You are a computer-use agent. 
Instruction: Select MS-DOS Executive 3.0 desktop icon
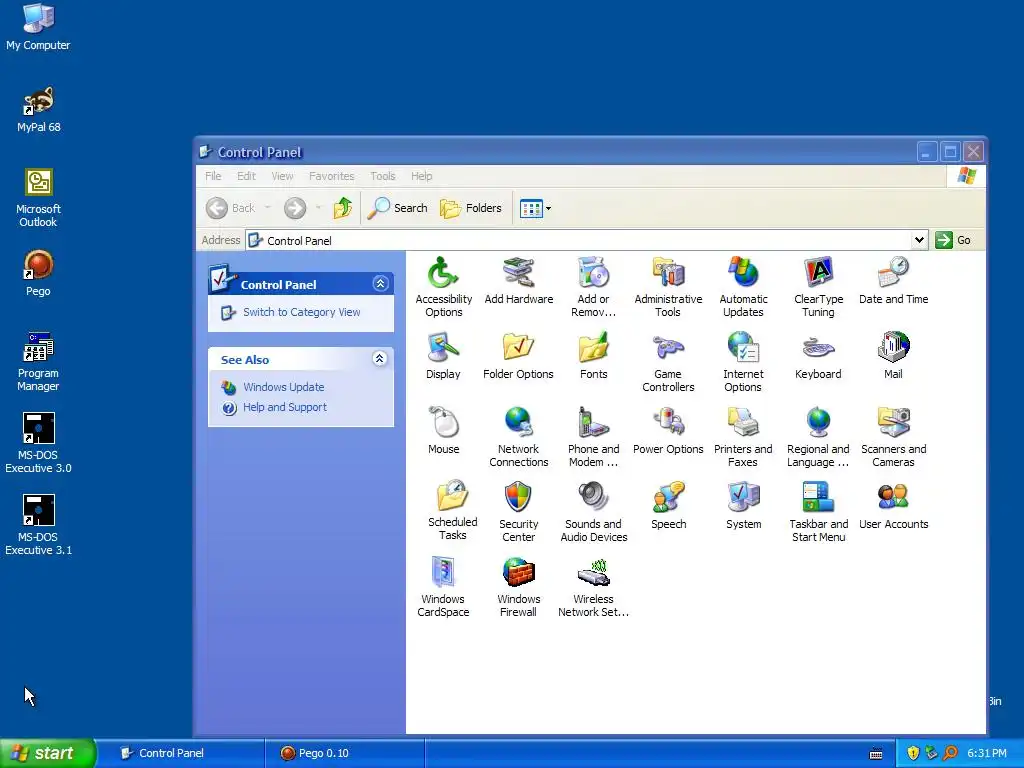pos(39,443)
